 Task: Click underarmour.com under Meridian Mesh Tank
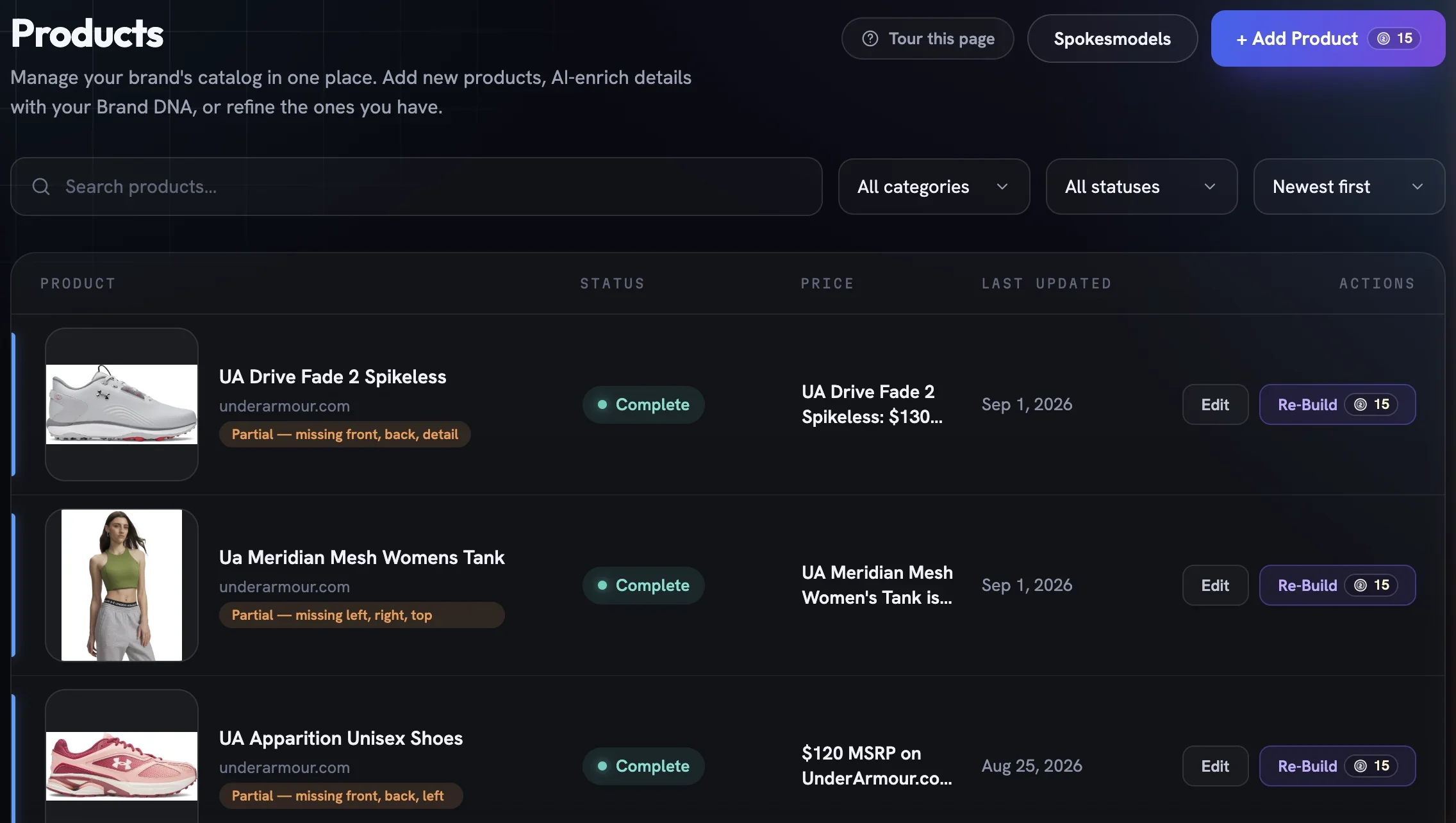pos(285,586)
